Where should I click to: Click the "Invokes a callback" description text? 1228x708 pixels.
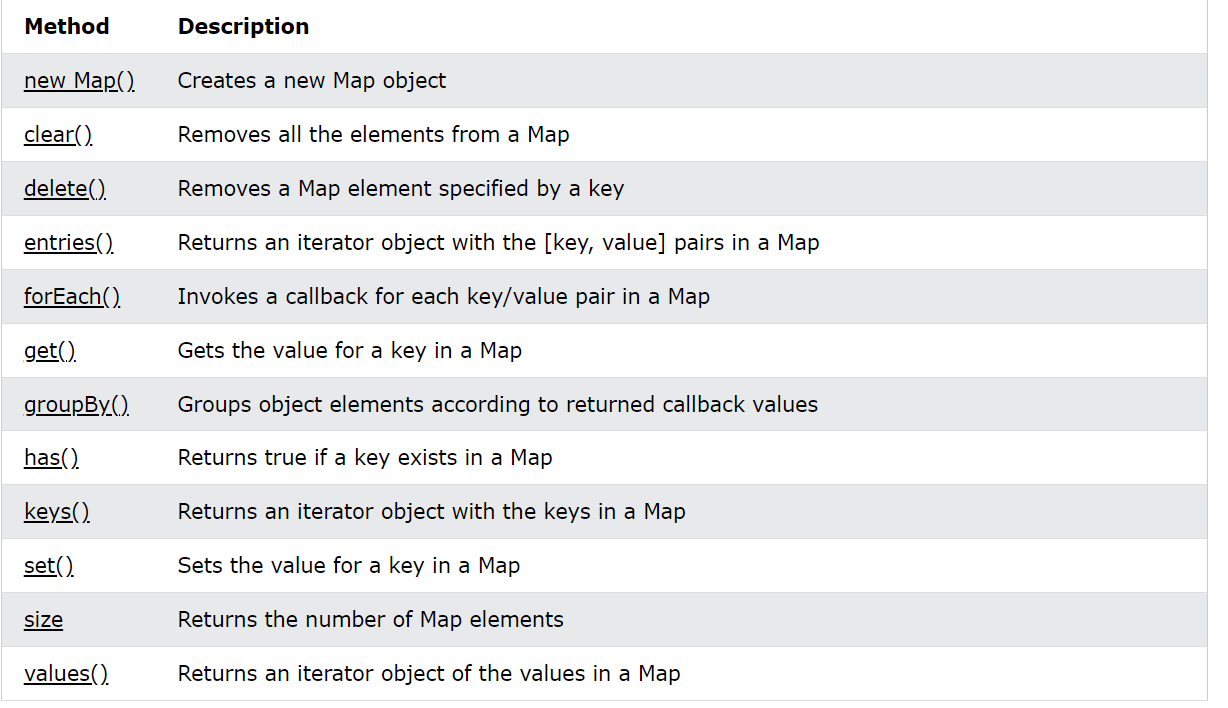coord(443,297)
